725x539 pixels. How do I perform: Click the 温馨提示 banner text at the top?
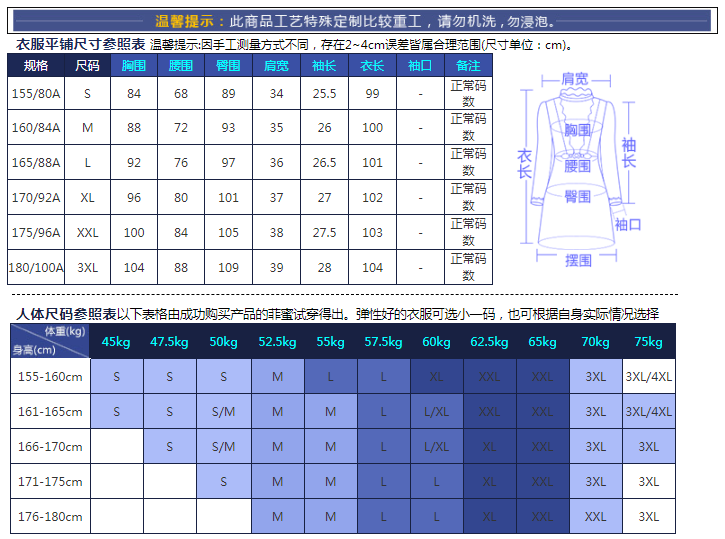coord(362,21)
